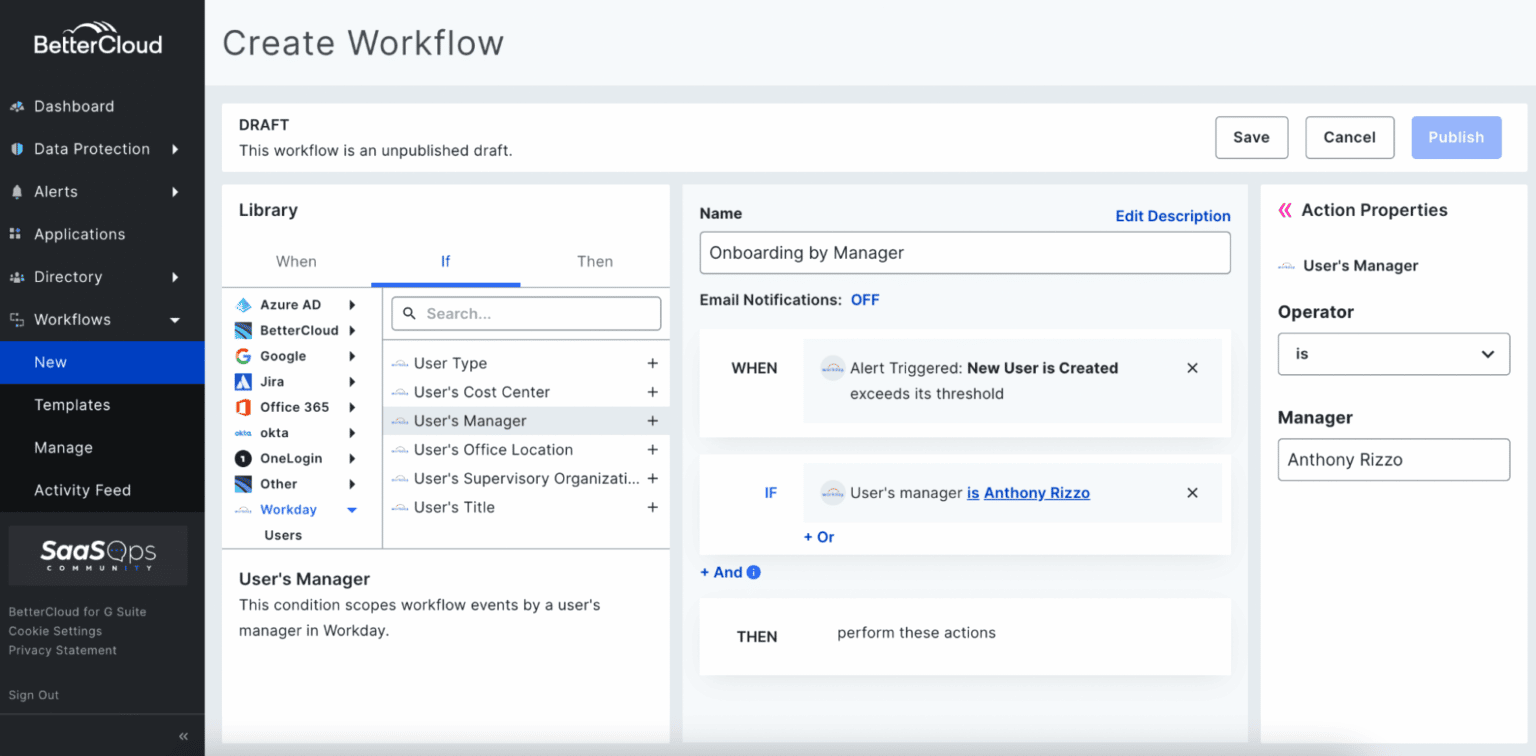Image resolution: width=1536 pixels, height=756 pixels.
Task: Click the plus icon next to User Type
Action: click(x=652, y=364)
